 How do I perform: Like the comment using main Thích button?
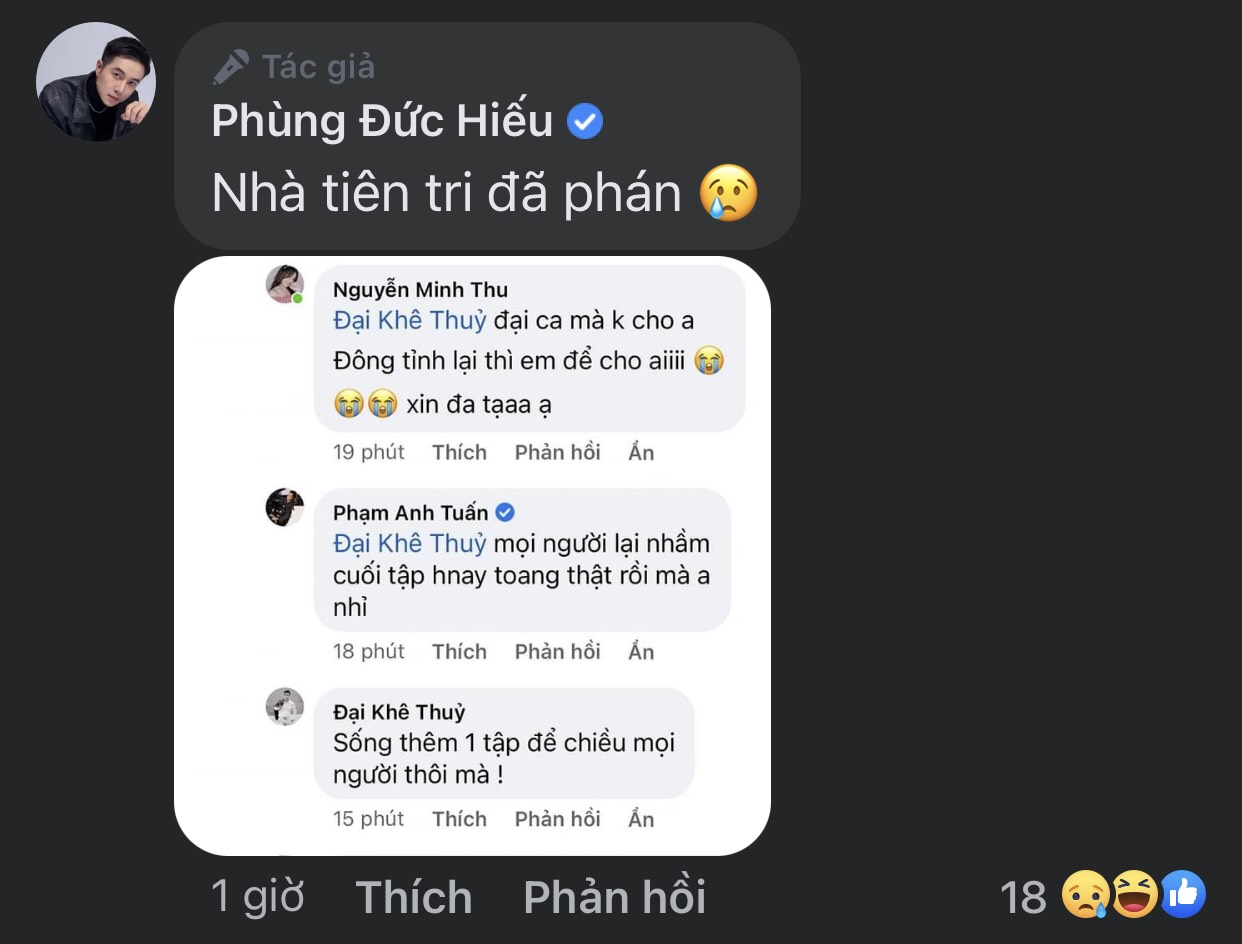point(413,897)
